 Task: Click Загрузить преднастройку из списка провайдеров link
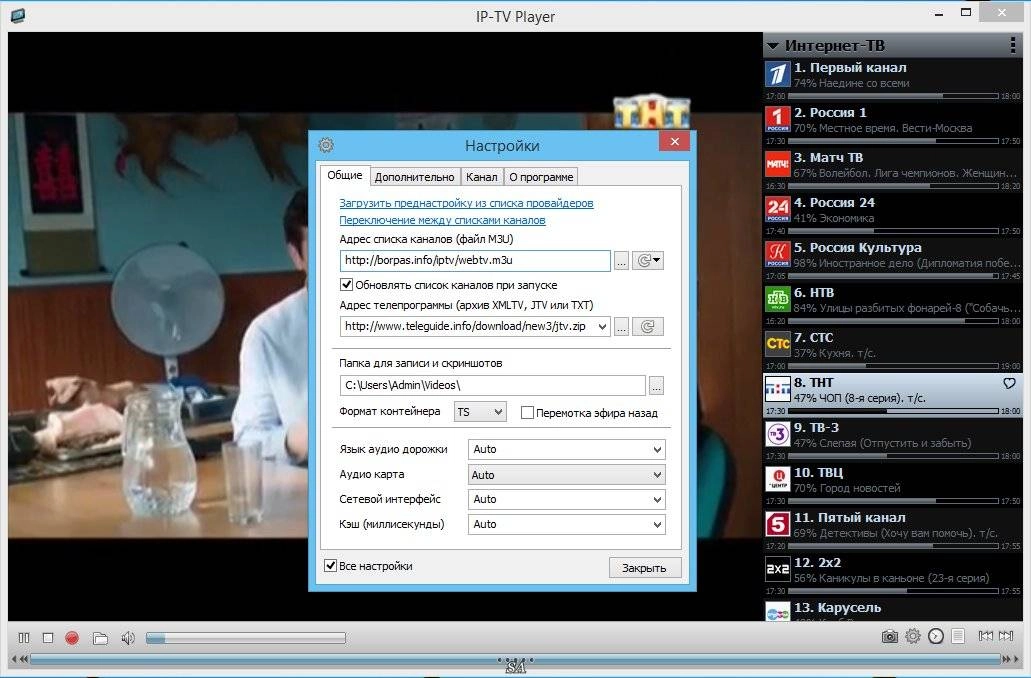pyautogui.click(x=466, y=203)
